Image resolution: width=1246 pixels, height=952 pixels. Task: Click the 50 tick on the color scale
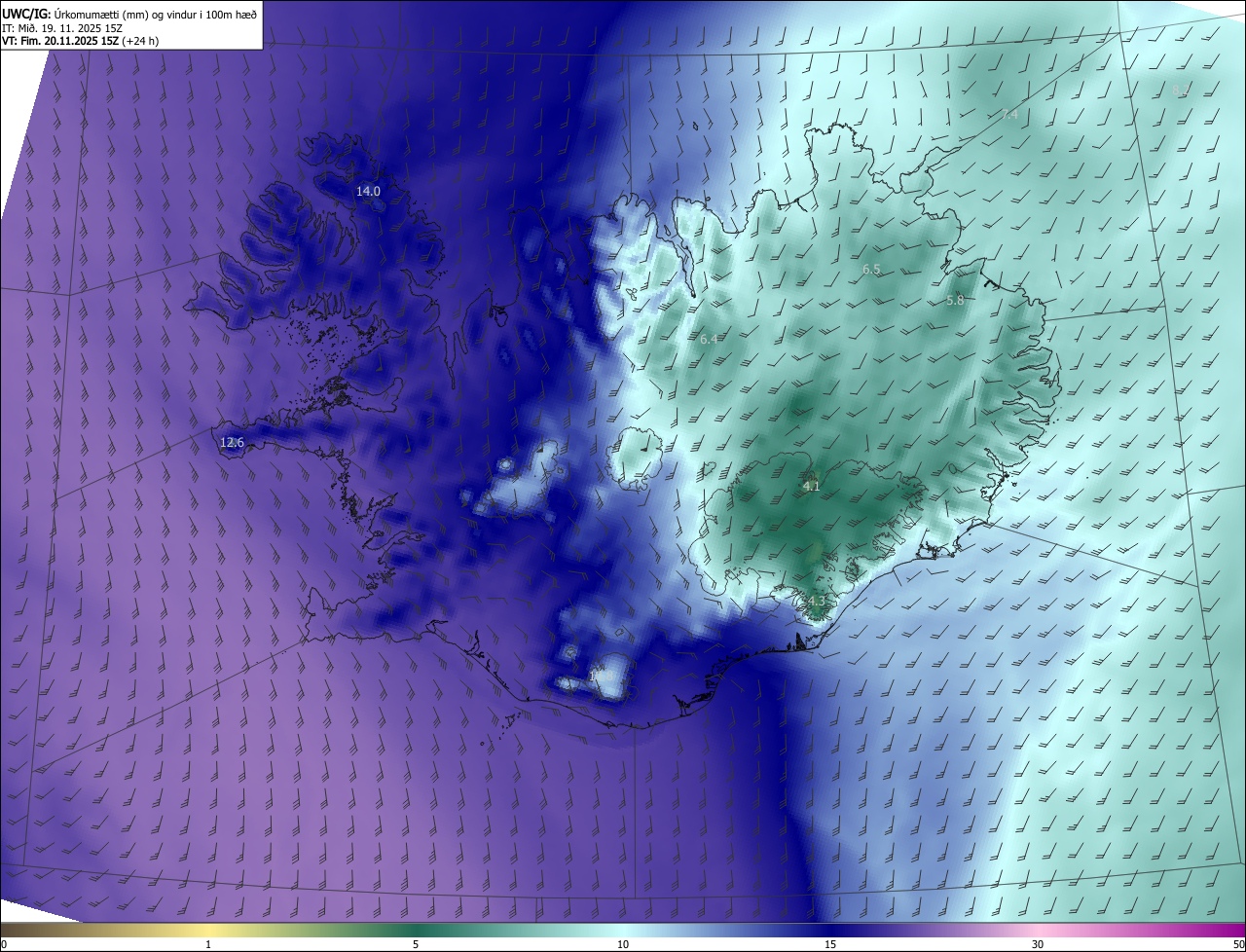point(1238,944)
